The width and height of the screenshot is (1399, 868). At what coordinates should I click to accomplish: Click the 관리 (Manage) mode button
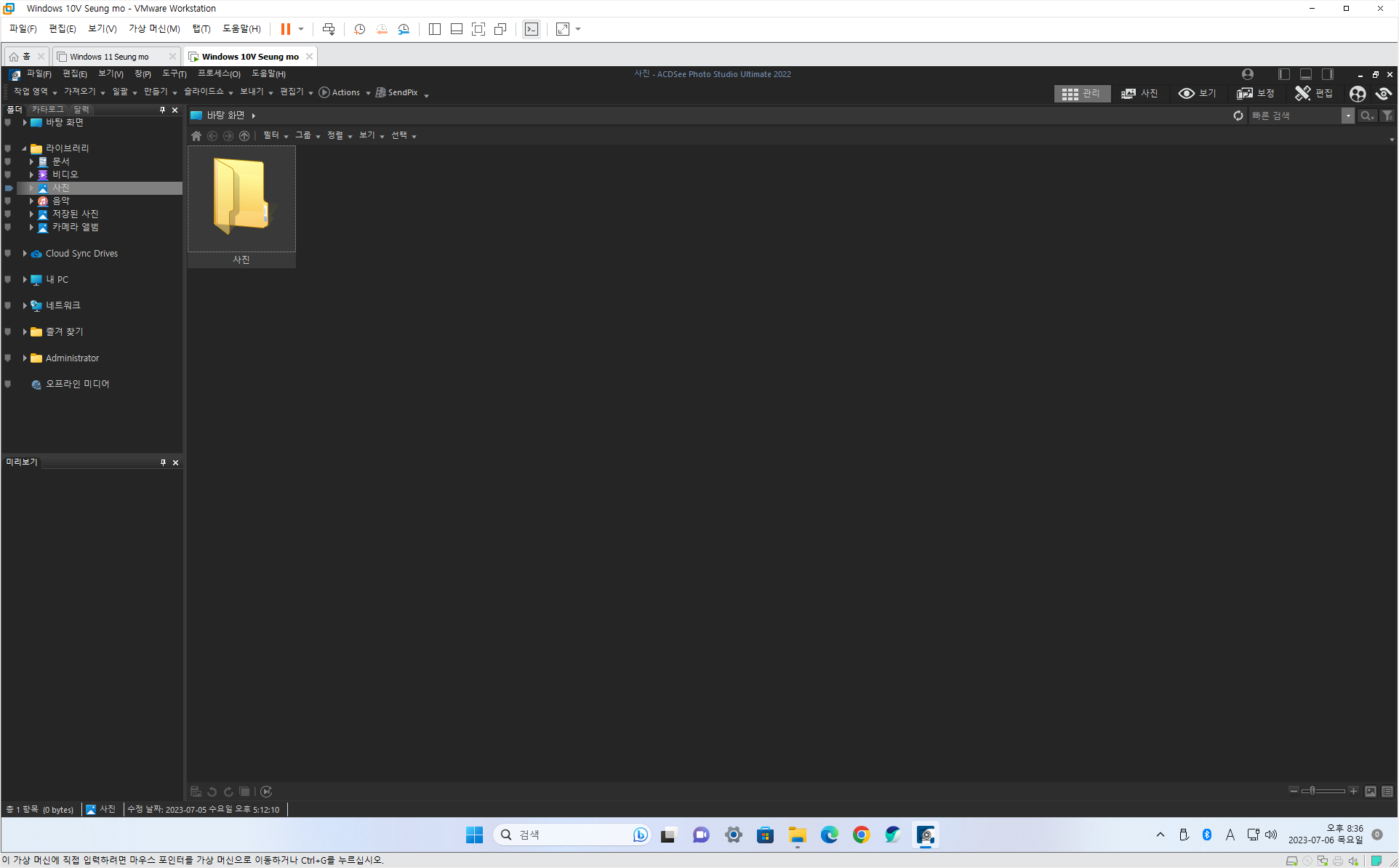pyautogui.click(x=1081, y=93)
